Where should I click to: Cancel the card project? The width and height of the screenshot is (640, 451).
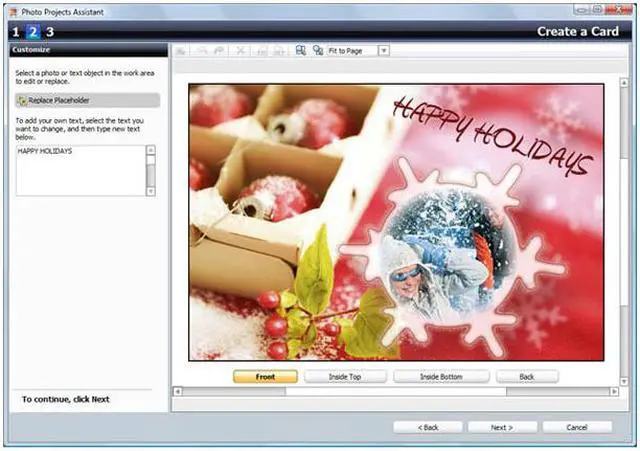[x=577, y=427]
